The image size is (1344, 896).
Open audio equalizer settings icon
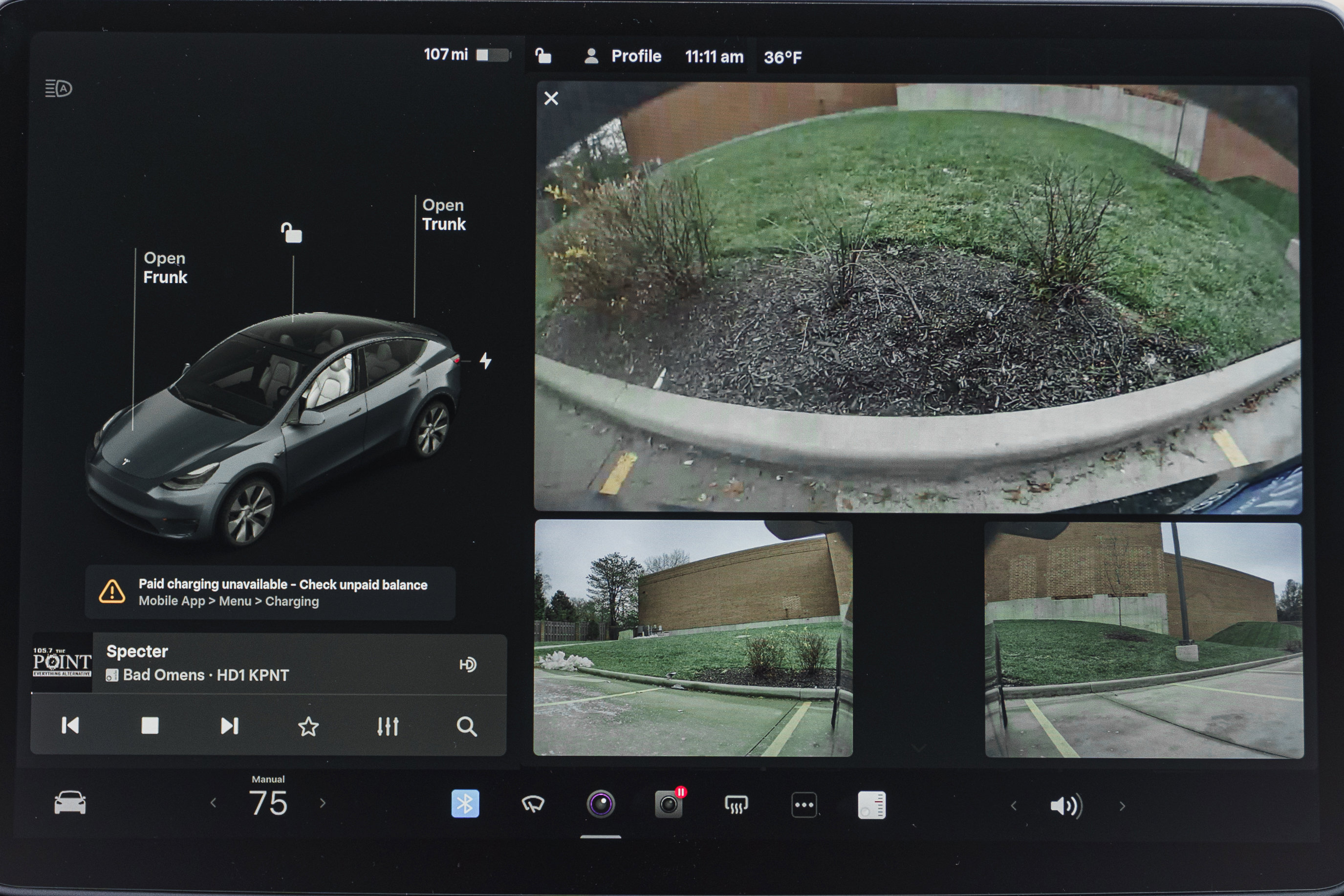click(x=388, y=726)
